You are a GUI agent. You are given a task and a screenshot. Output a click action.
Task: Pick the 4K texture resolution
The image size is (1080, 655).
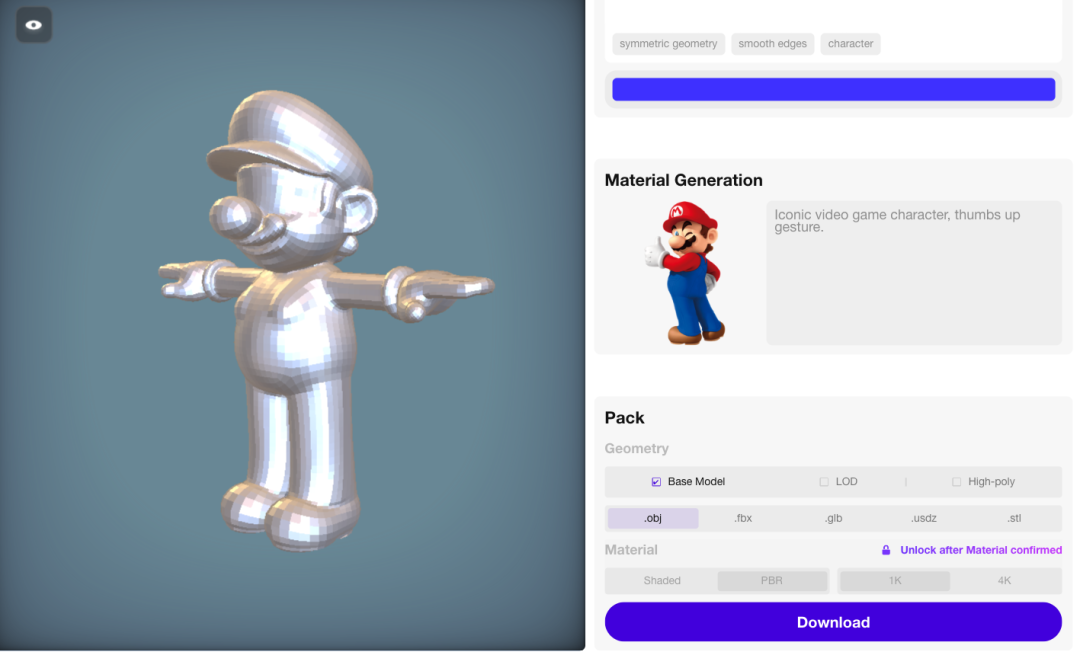(1004, 581)
